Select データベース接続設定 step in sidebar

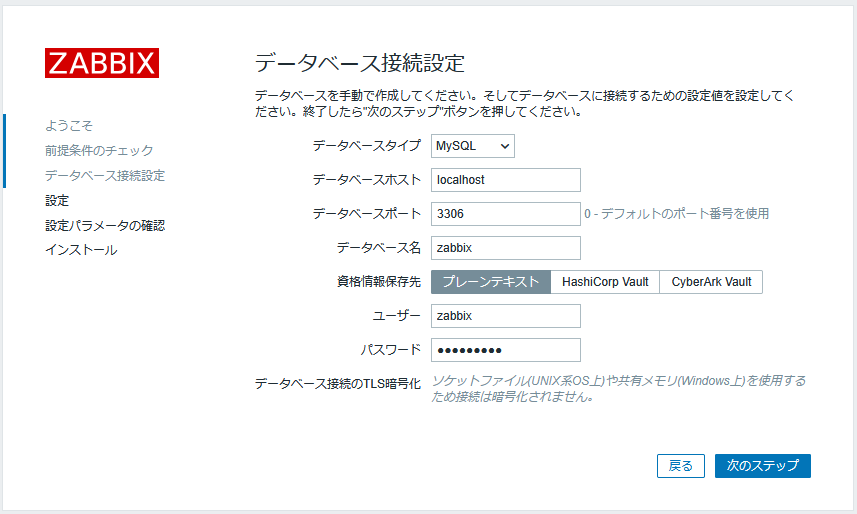click(x=105, y=176)
